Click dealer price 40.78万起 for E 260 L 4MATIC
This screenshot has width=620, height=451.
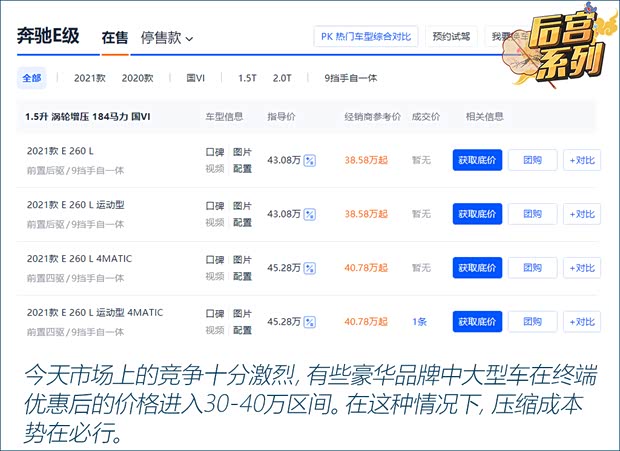pyautogui.click(x=366, y=268)
